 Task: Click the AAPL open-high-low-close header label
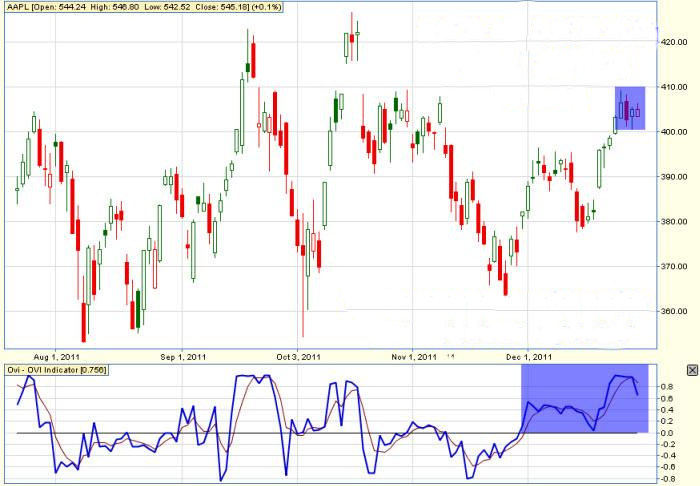144,7
